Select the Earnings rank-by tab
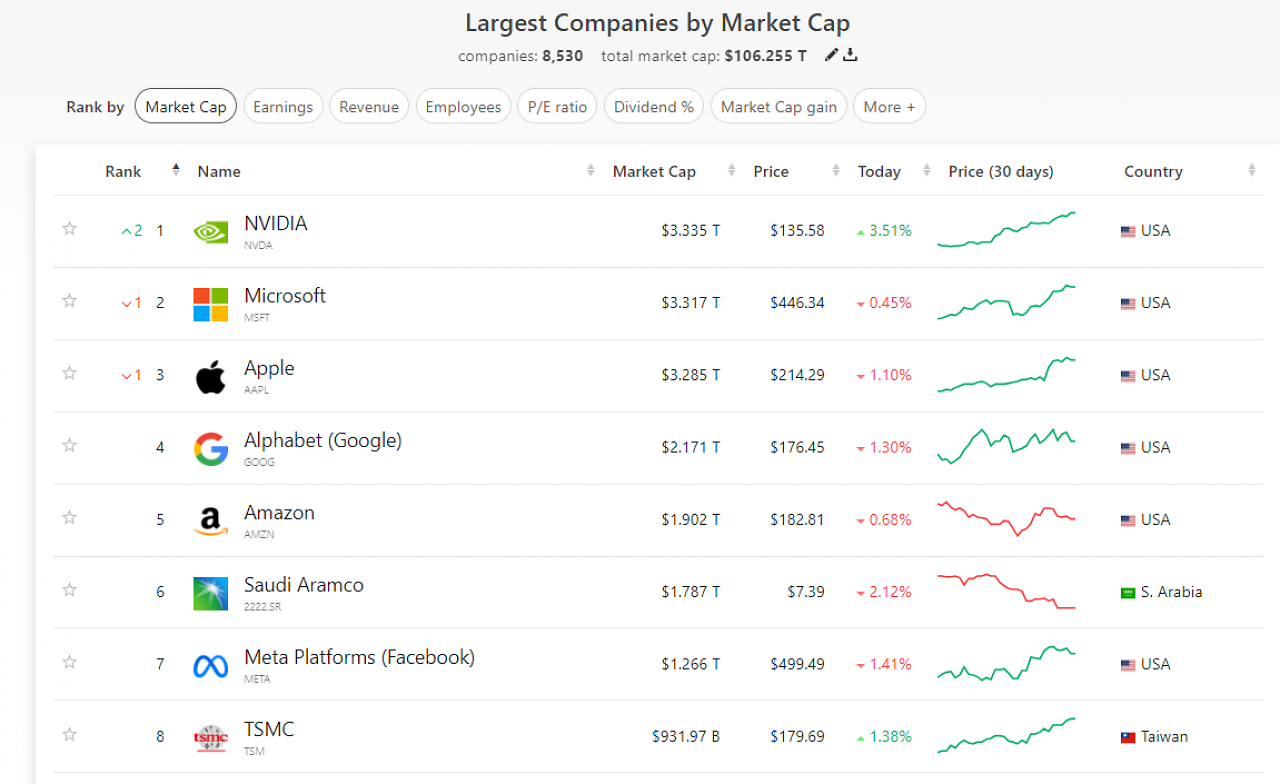This screenshot has width=1280, height=784. click(283, 107)
